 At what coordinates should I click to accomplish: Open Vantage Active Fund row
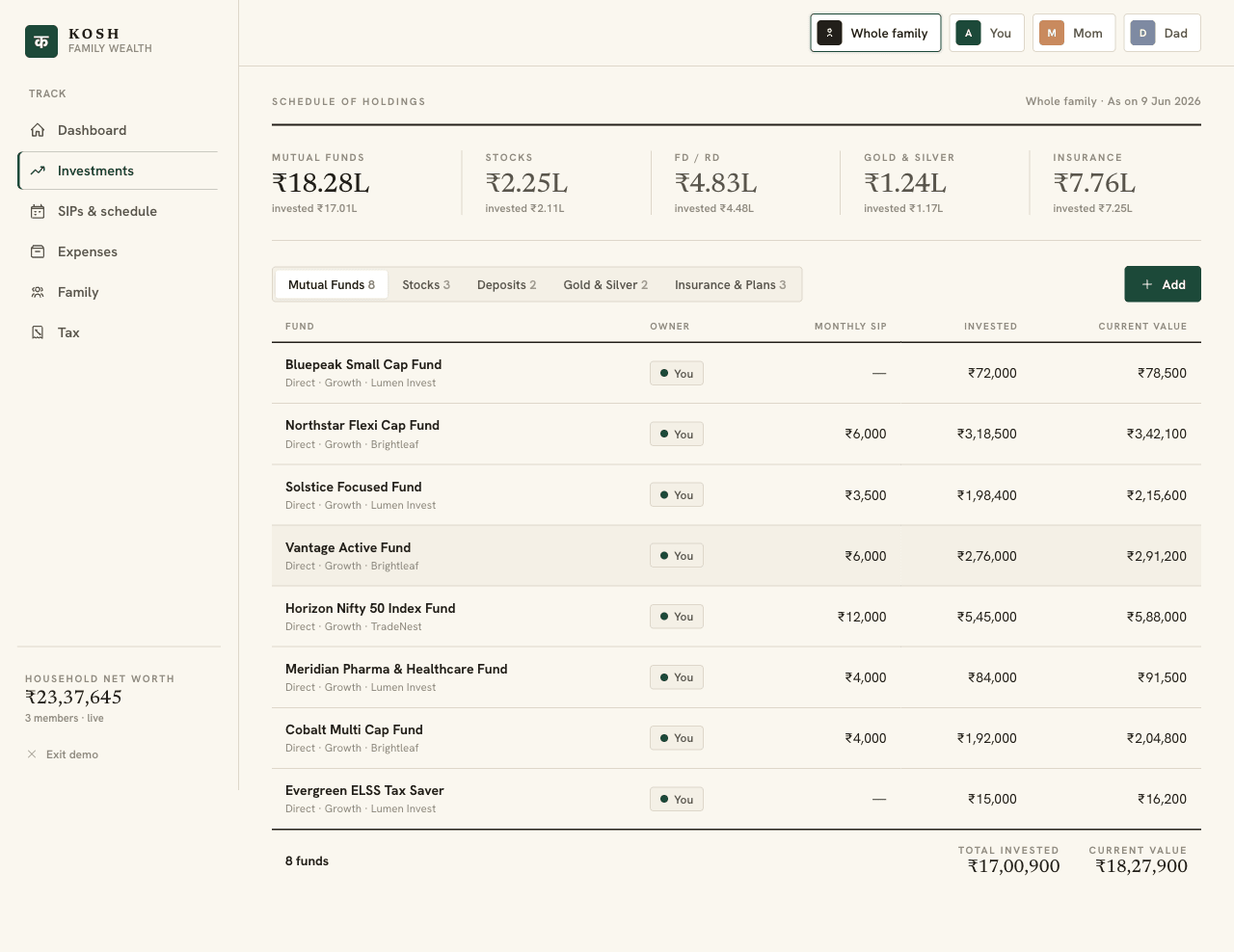(737, 556)
